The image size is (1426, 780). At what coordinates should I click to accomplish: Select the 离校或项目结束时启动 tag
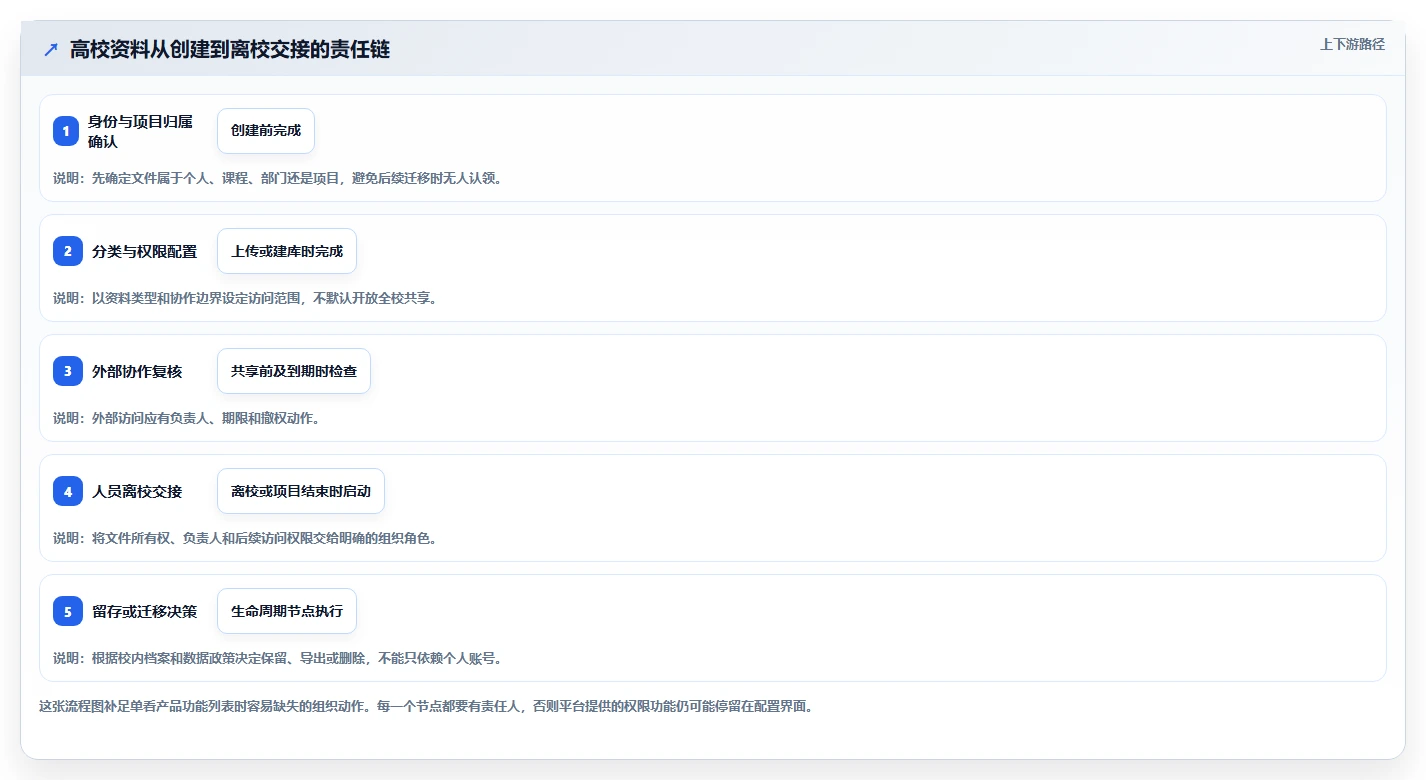tap(301, 491)
